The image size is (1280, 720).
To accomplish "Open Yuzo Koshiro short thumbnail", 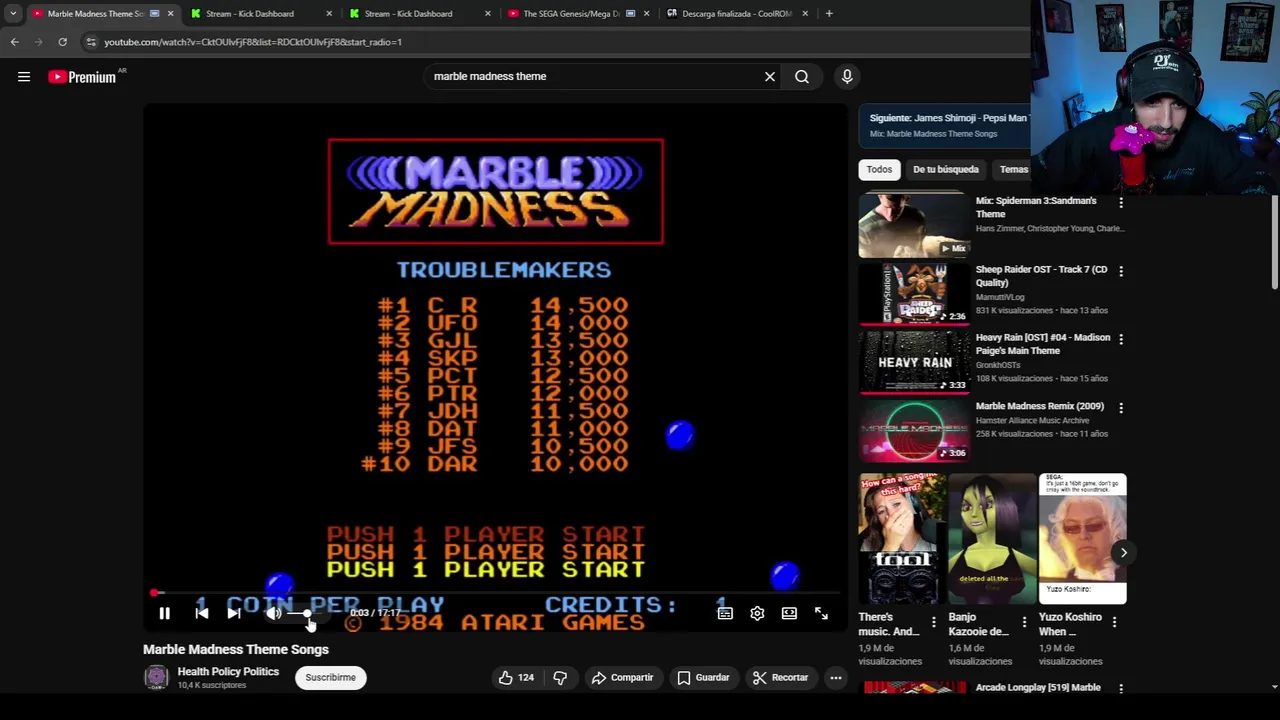I will (1082, 539).
